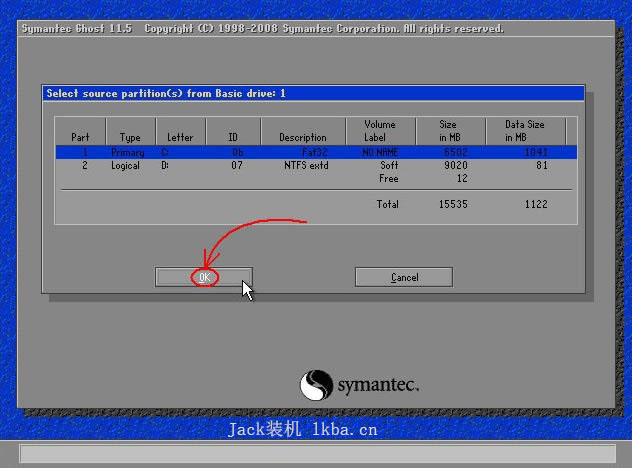Click the dialog title bar Select source partition
Image resolution: width=632 pixels, height=468 pixels.
313,94
